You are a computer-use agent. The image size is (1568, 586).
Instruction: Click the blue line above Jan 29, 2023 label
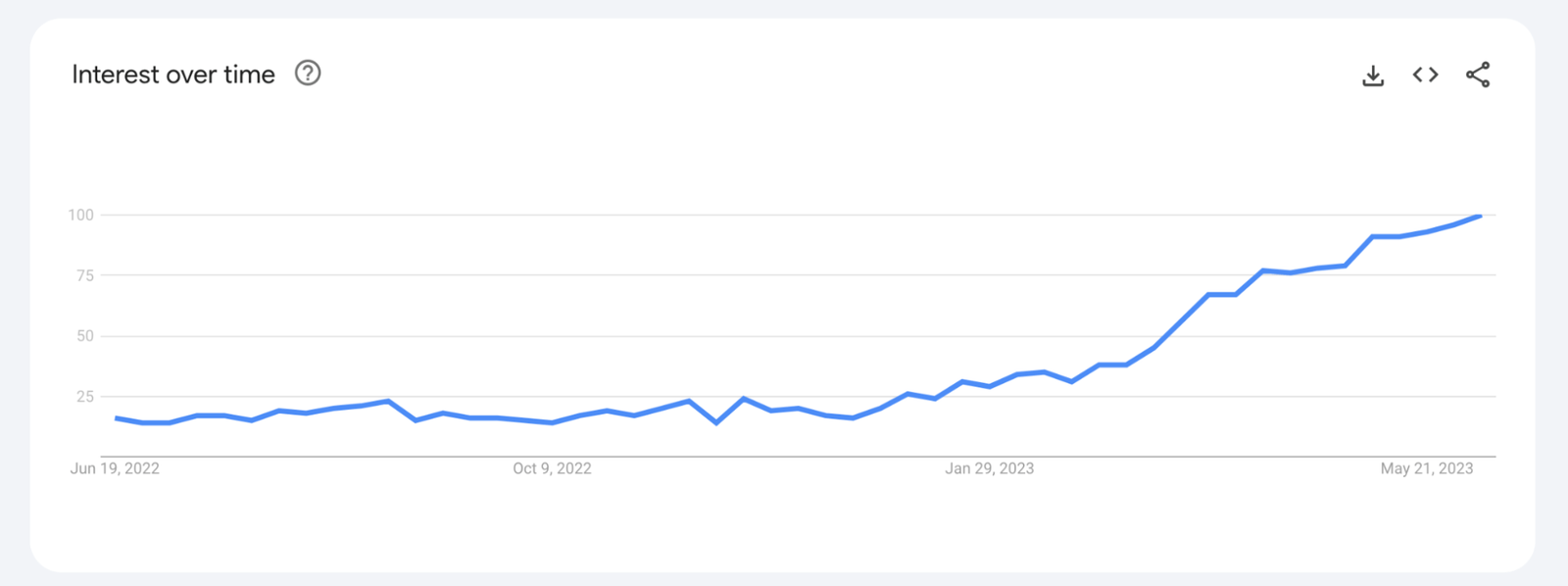(990, 386)
